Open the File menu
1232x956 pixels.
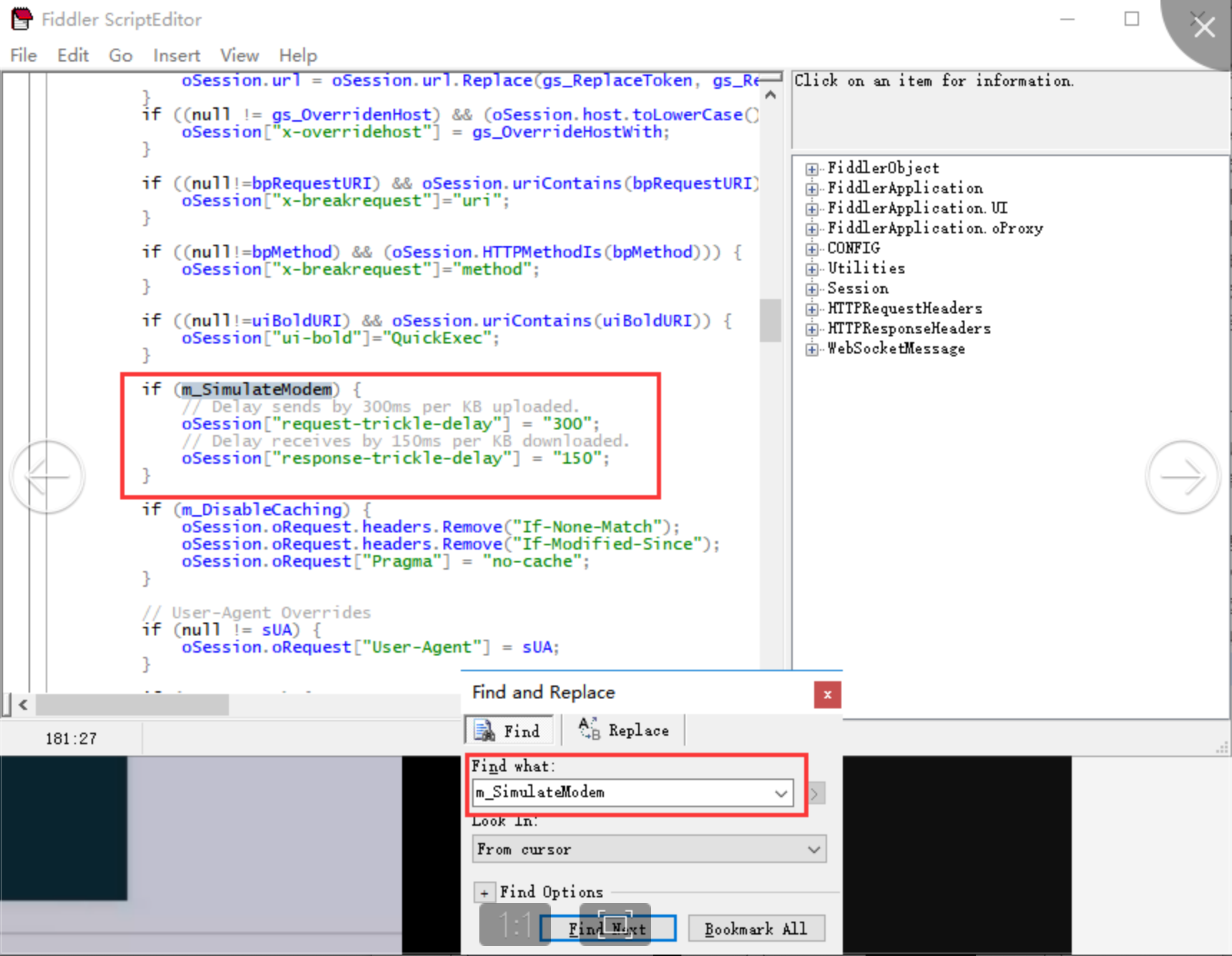pyautogui.click(x=24, y=55)
